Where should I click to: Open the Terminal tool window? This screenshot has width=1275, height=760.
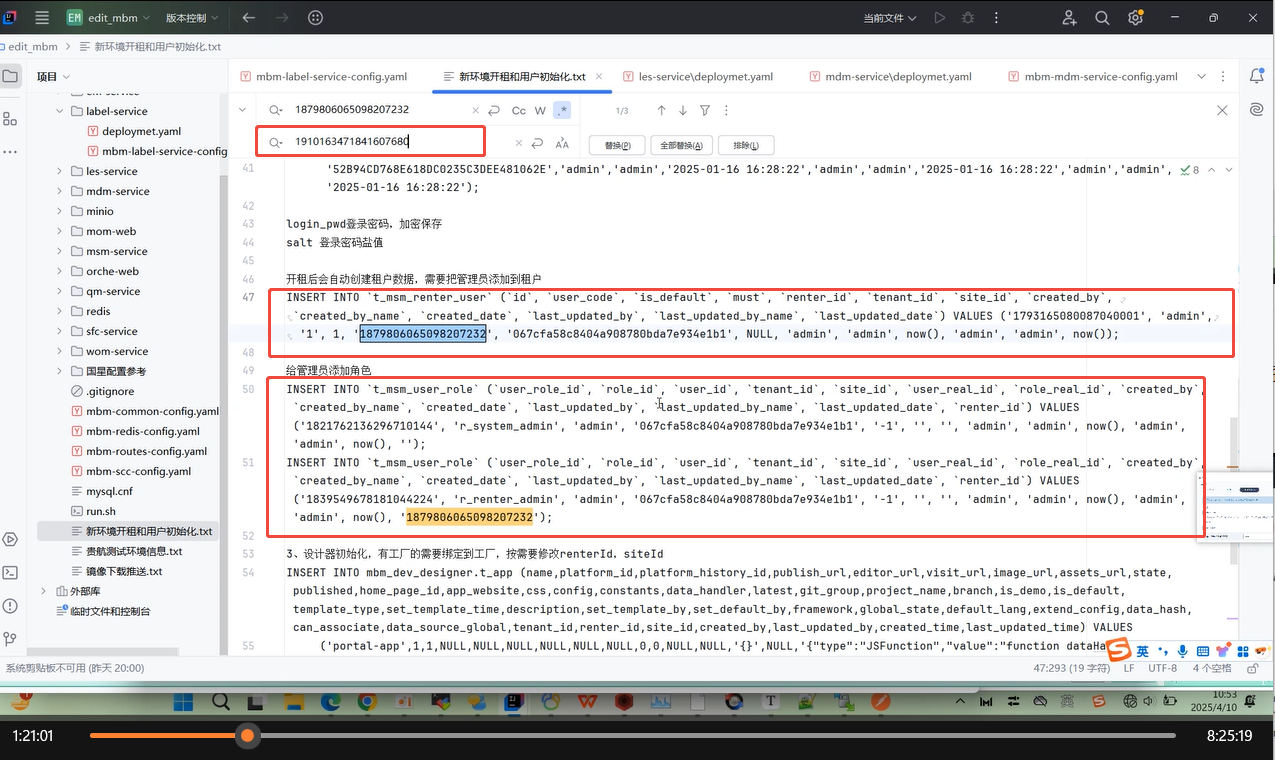tap(10, 573)
